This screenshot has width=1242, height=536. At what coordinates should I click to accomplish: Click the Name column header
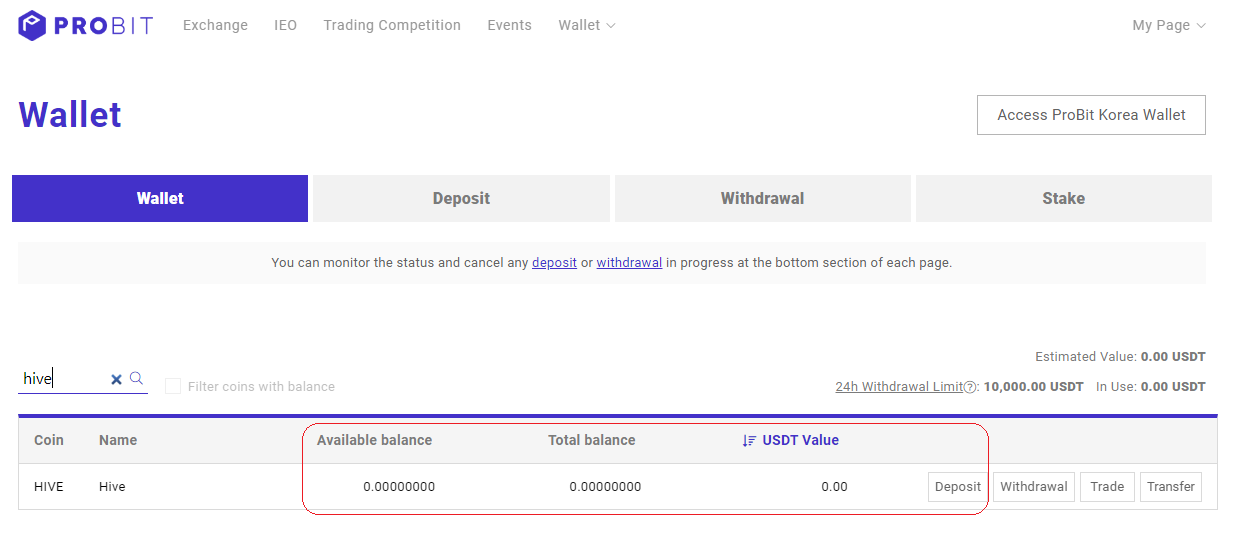click(x=118, y=440)
